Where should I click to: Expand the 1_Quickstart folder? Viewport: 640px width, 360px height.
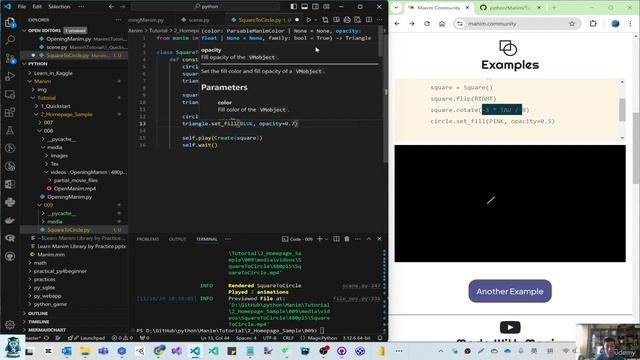[x=56, y=106]
